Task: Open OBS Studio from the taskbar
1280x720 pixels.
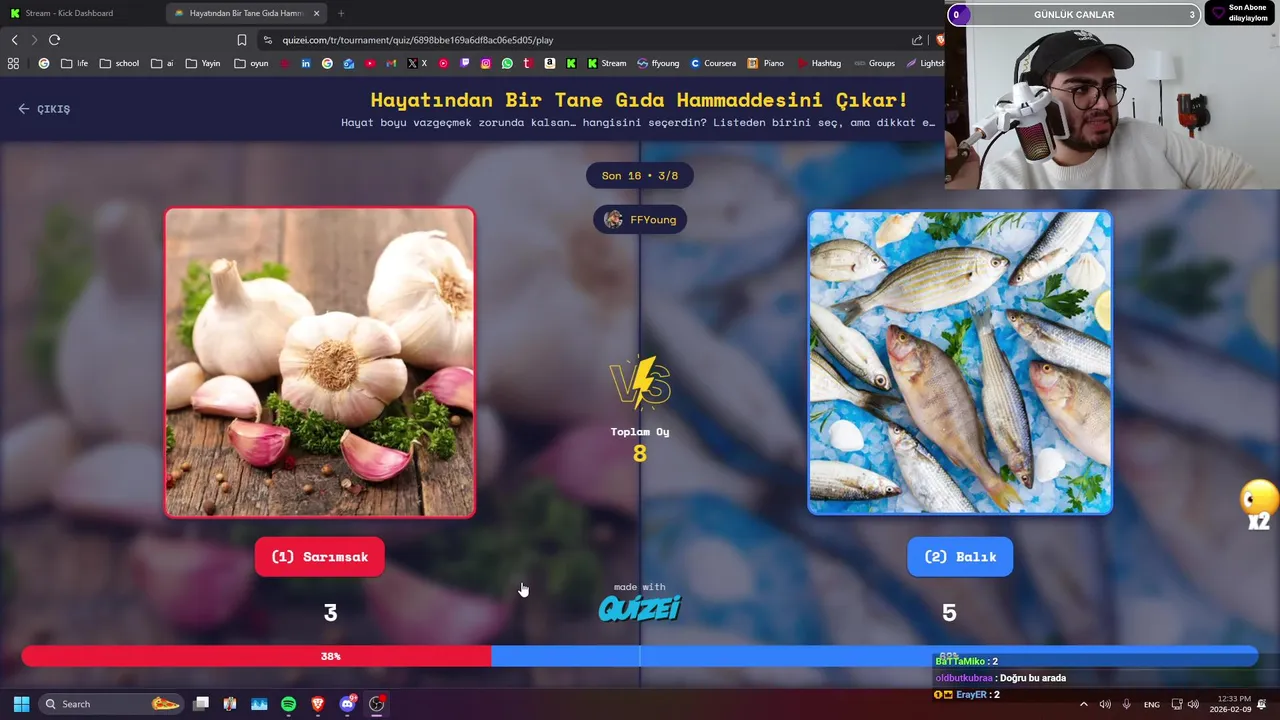Action: click(377, 704)
